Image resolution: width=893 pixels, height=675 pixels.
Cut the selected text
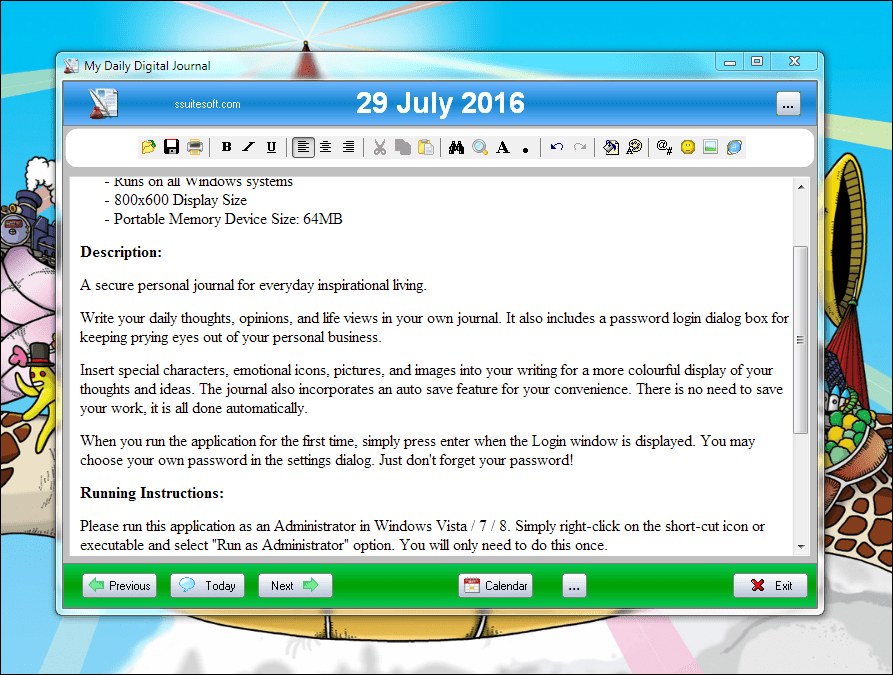click(380, 147)
